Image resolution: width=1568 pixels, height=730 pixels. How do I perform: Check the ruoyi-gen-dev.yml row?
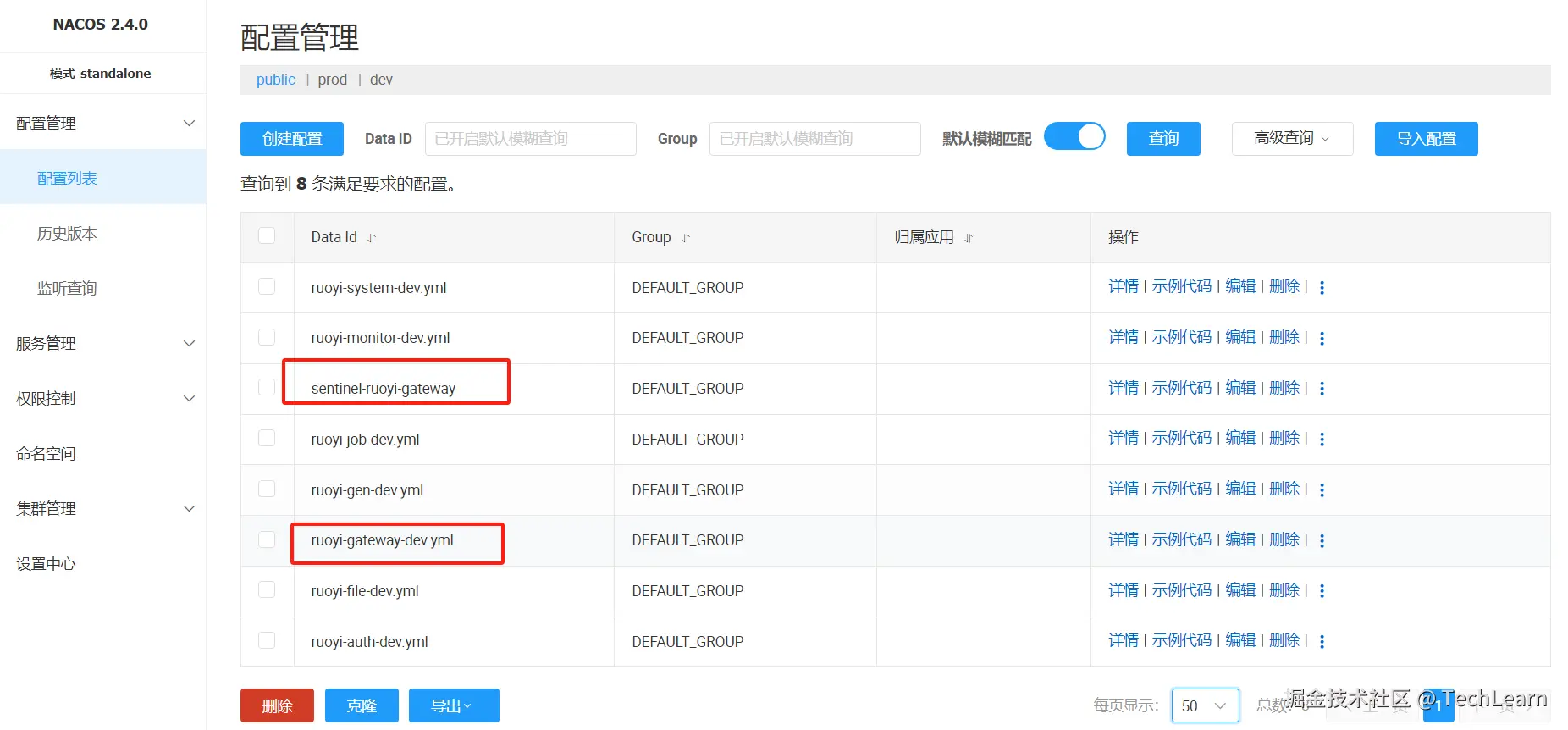[x=267, y=489]
